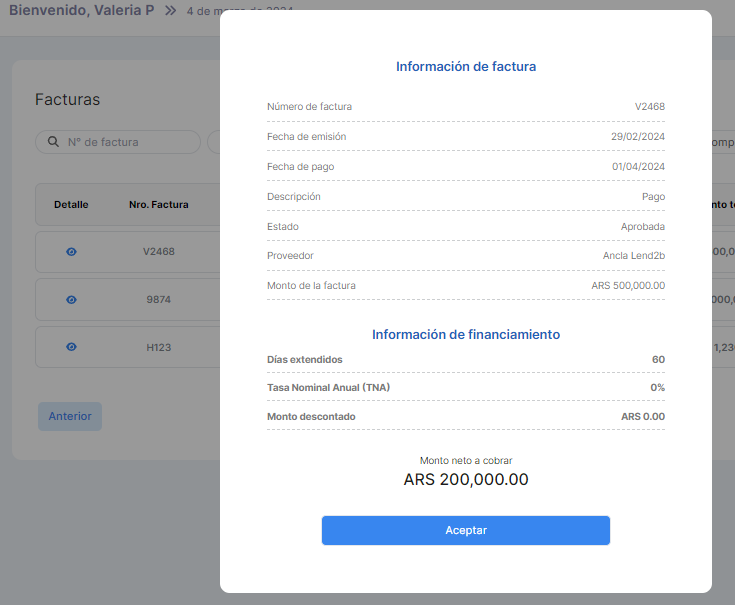The height and width of the screenshot is (605, 735).
Task: Click the Detalle column header
Action: pyautogui.click(x=71, y=204)
